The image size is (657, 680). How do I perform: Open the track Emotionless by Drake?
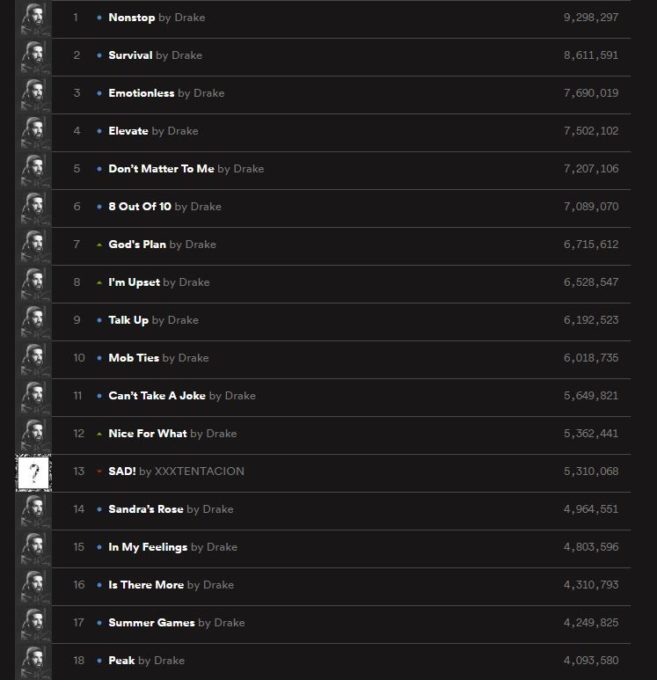point(141,93)
